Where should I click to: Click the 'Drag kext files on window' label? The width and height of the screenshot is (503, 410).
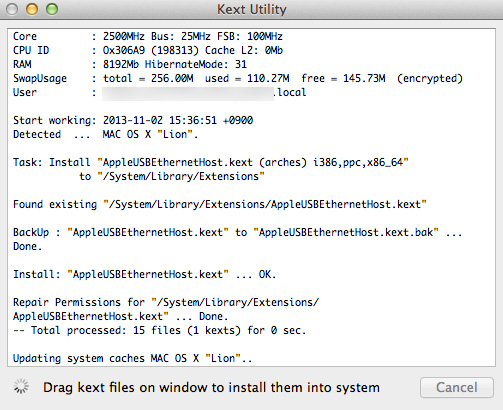point(211,387)
